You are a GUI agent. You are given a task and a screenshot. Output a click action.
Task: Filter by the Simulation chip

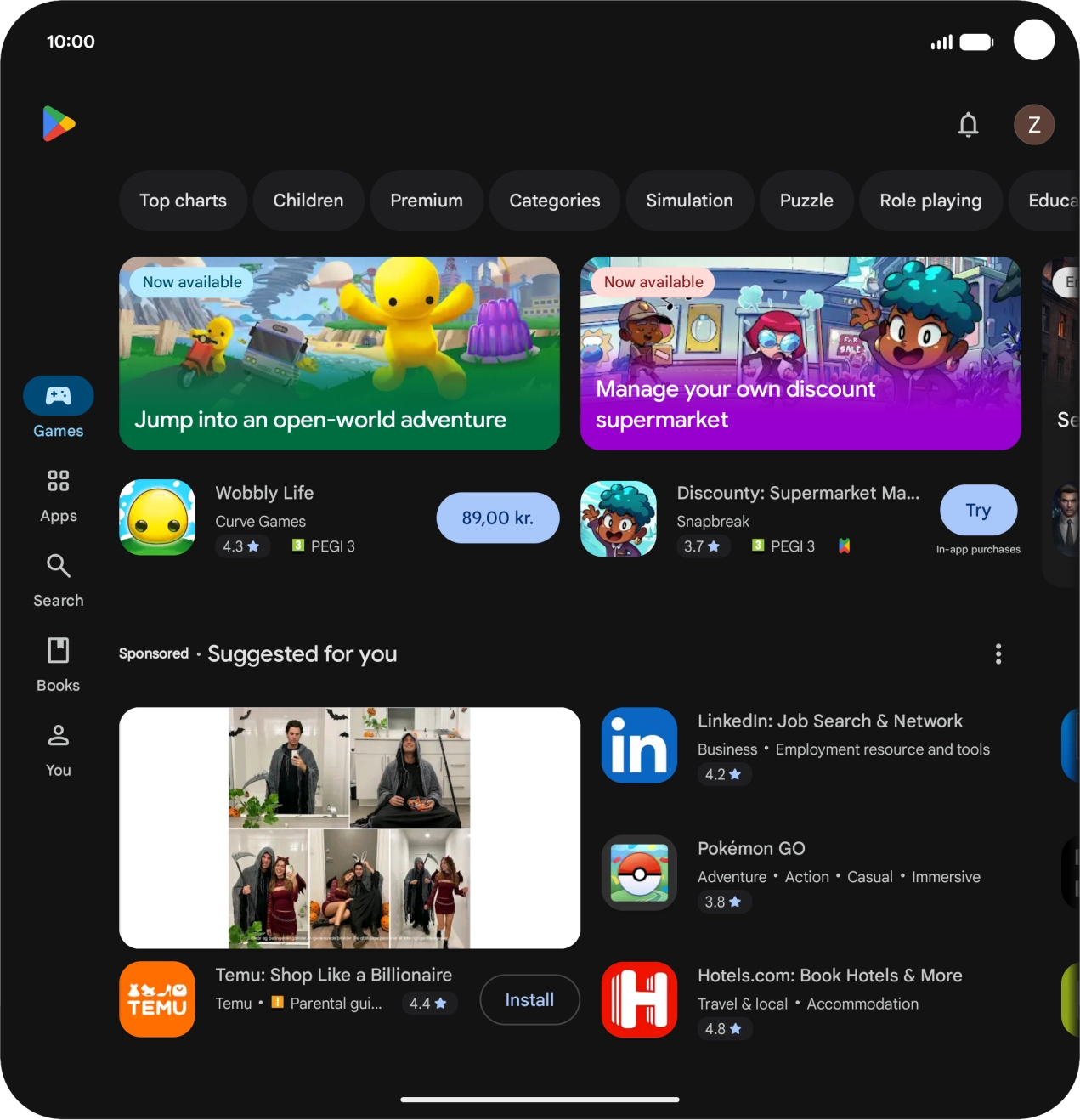click(689, 201)
